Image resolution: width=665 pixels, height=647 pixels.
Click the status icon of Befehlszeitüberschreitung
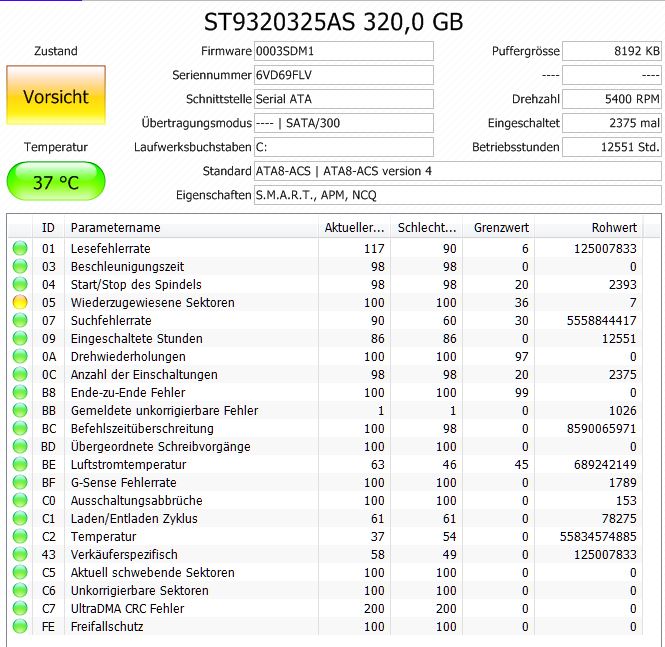tap(20, 429)
